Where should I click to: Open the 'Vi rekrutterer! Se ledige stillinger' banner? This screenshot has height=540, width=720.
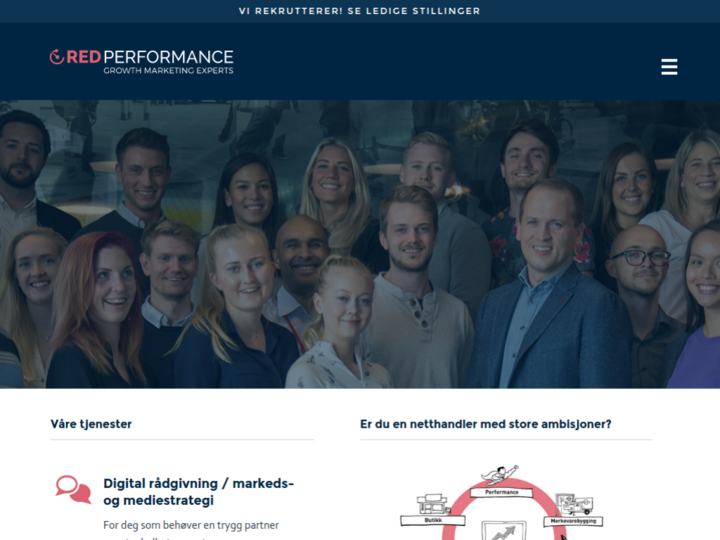360,11
